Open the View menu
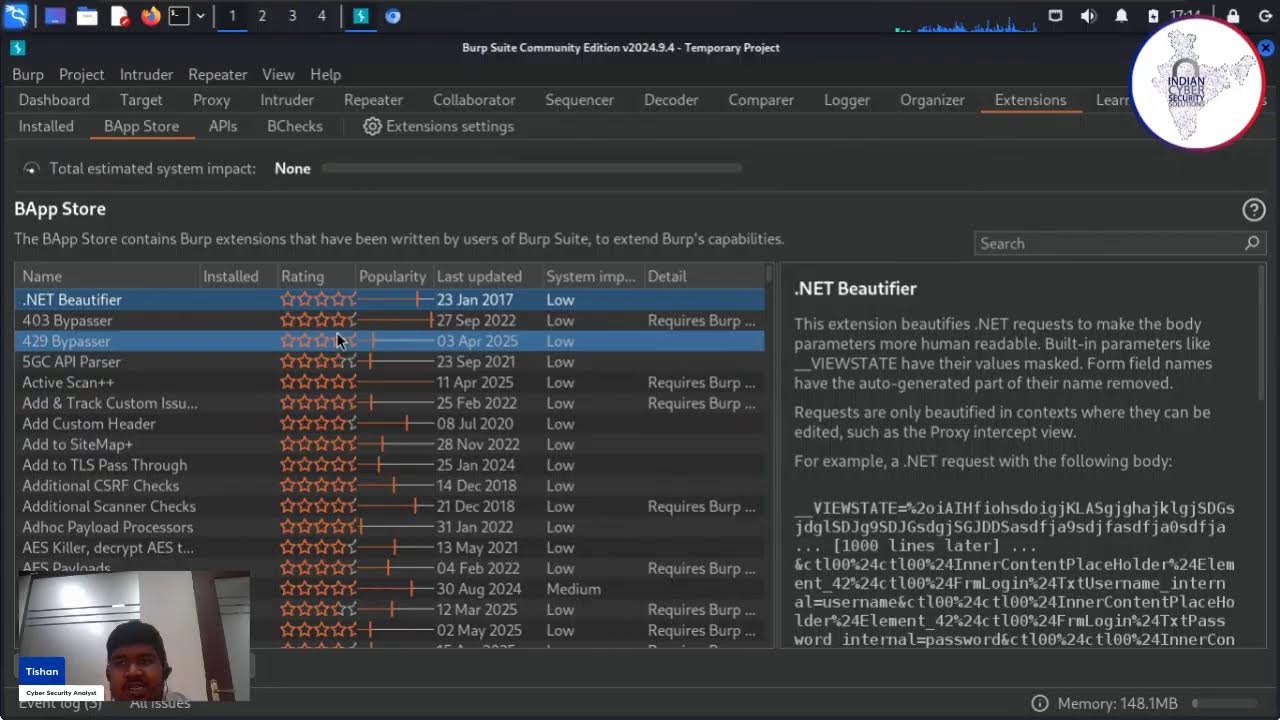This screenshot has width=1280, height=720. click(278, 74)
